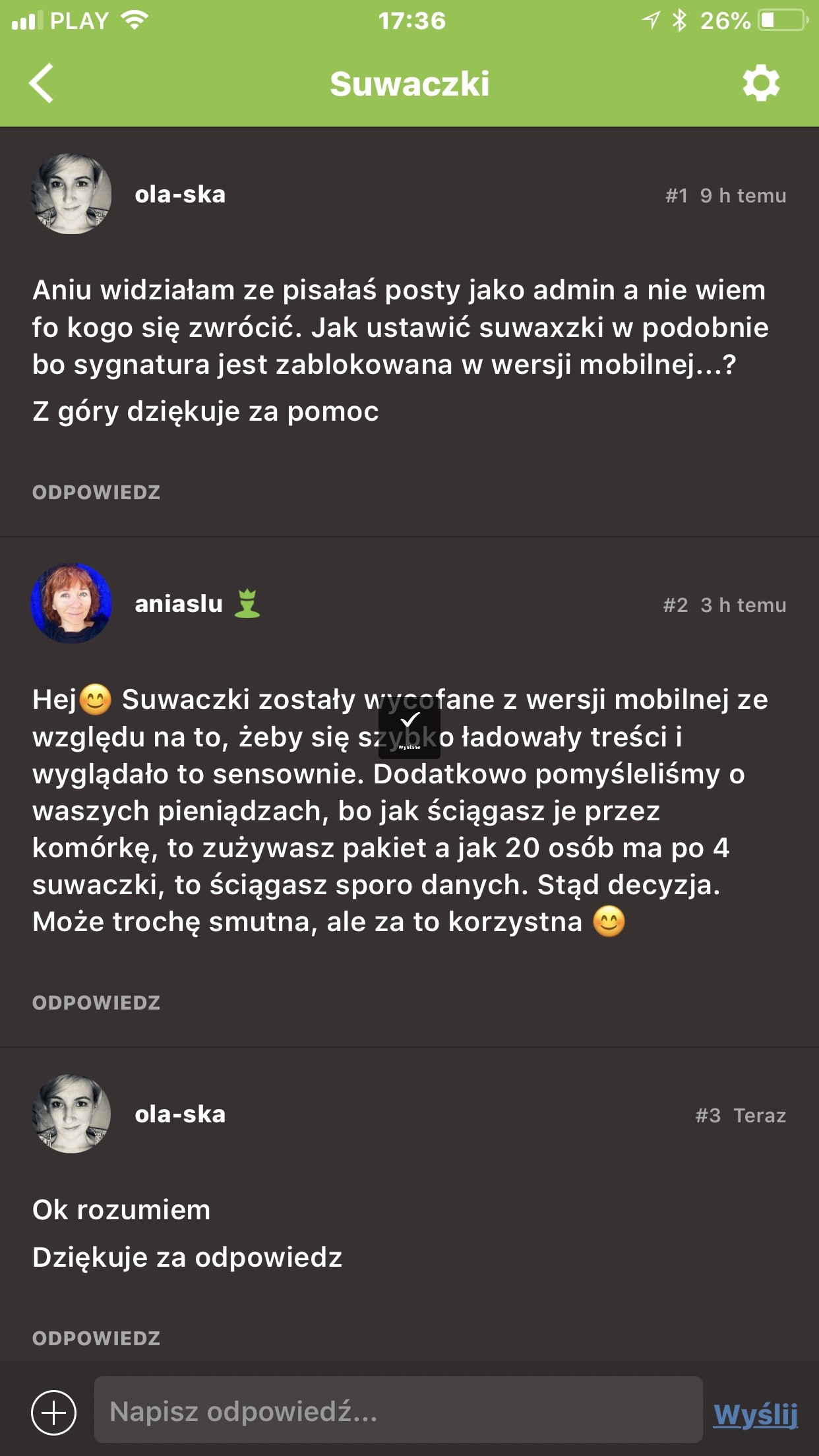The image size is (819, 1456).
Task: Tap the Suwaczki thread title
Action: [409, 84]
